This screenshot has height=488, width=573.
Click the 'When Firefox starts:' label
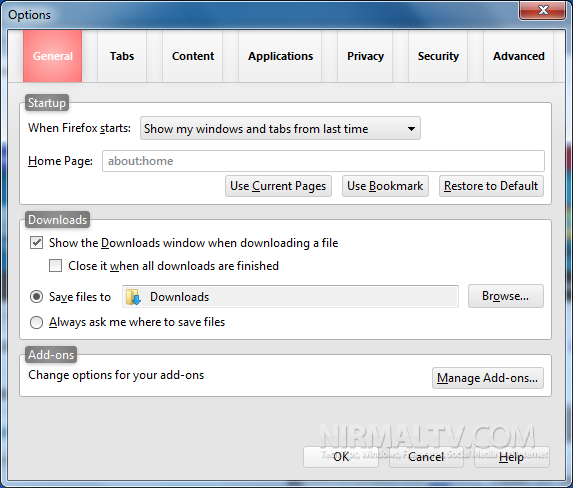pyautogui.click(x=79, y=128)
